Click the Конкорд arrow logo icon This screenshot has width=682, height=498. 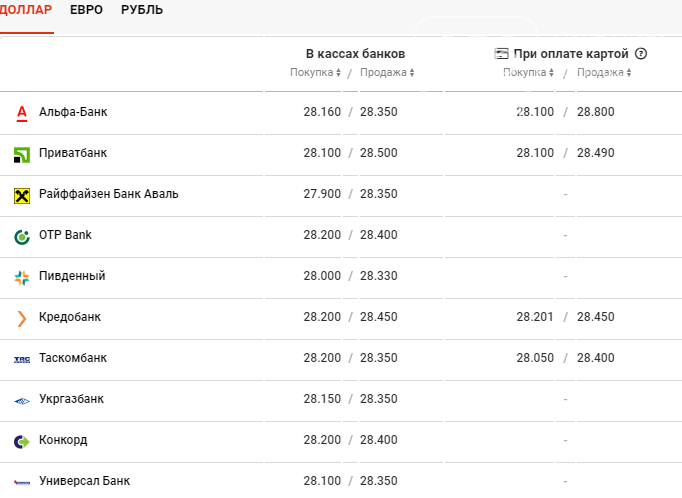pyautogui.click(x=22, y=442)
